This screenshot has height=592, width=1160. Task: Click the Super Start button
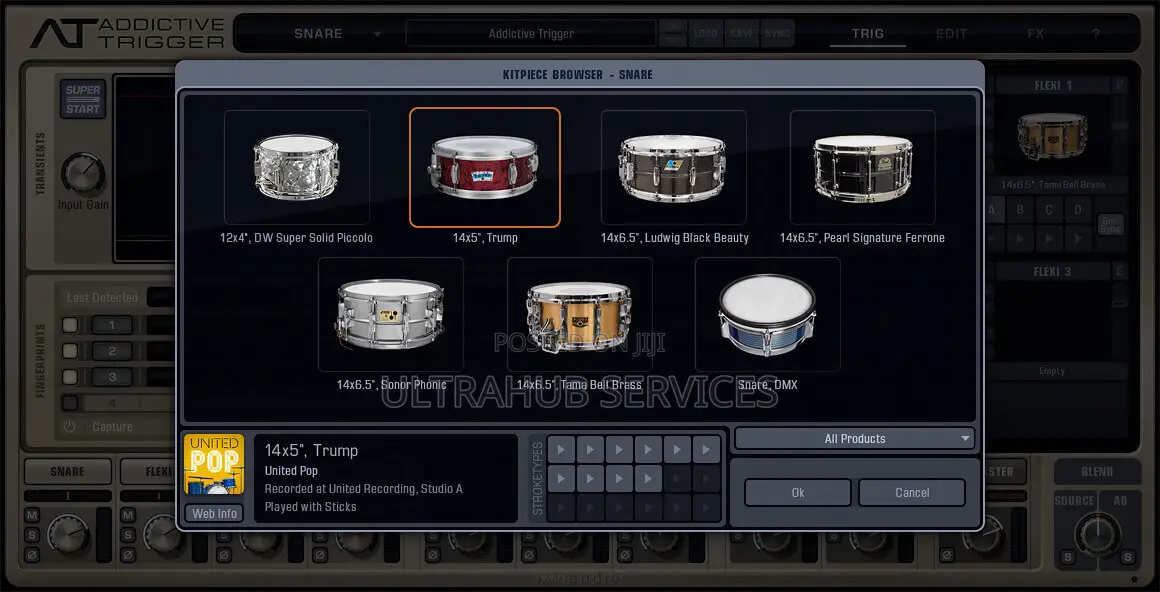[x=83, y=99]
